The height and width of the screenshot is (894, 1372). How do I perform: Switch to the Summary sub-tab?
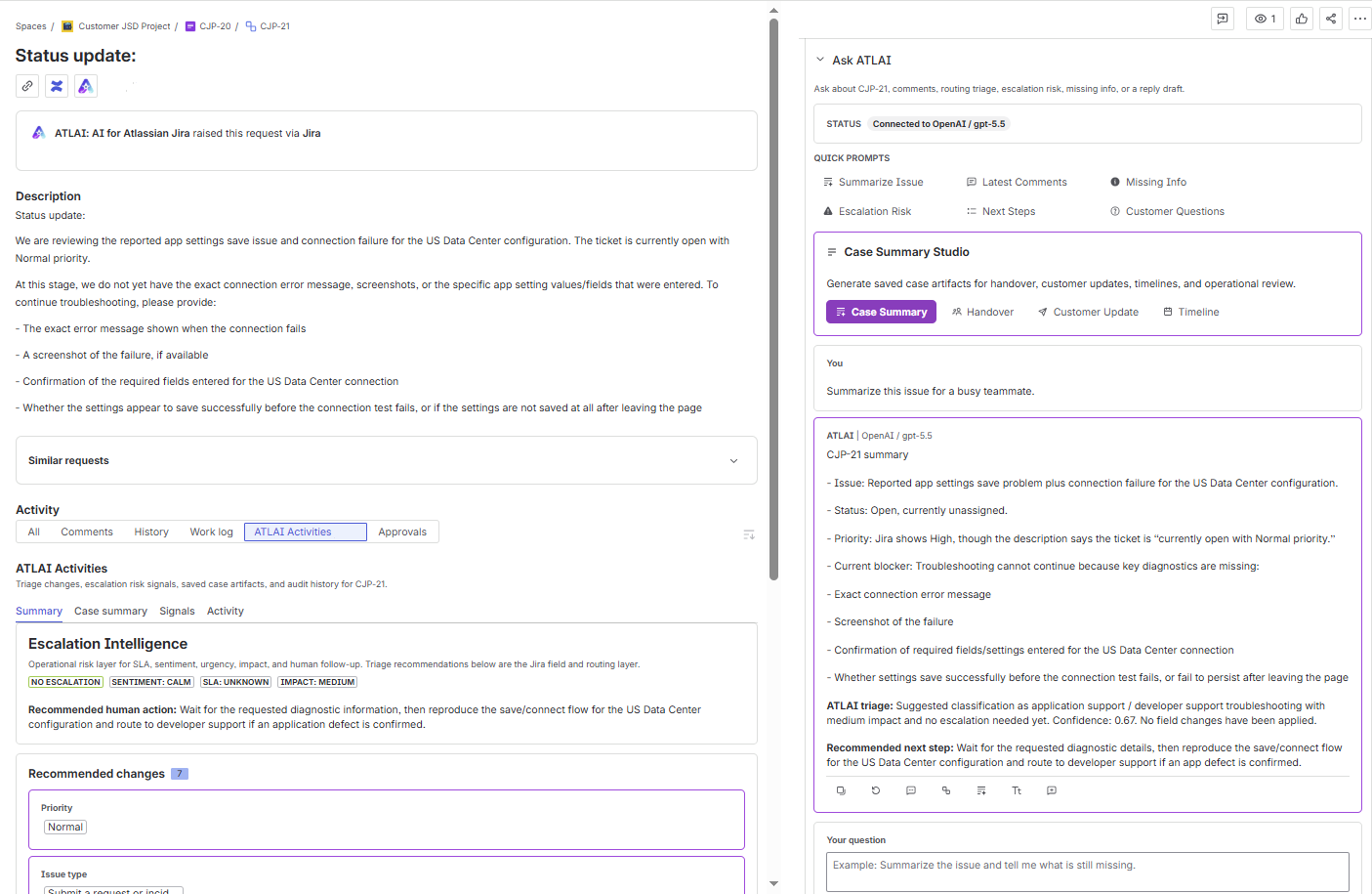point(39,612)
